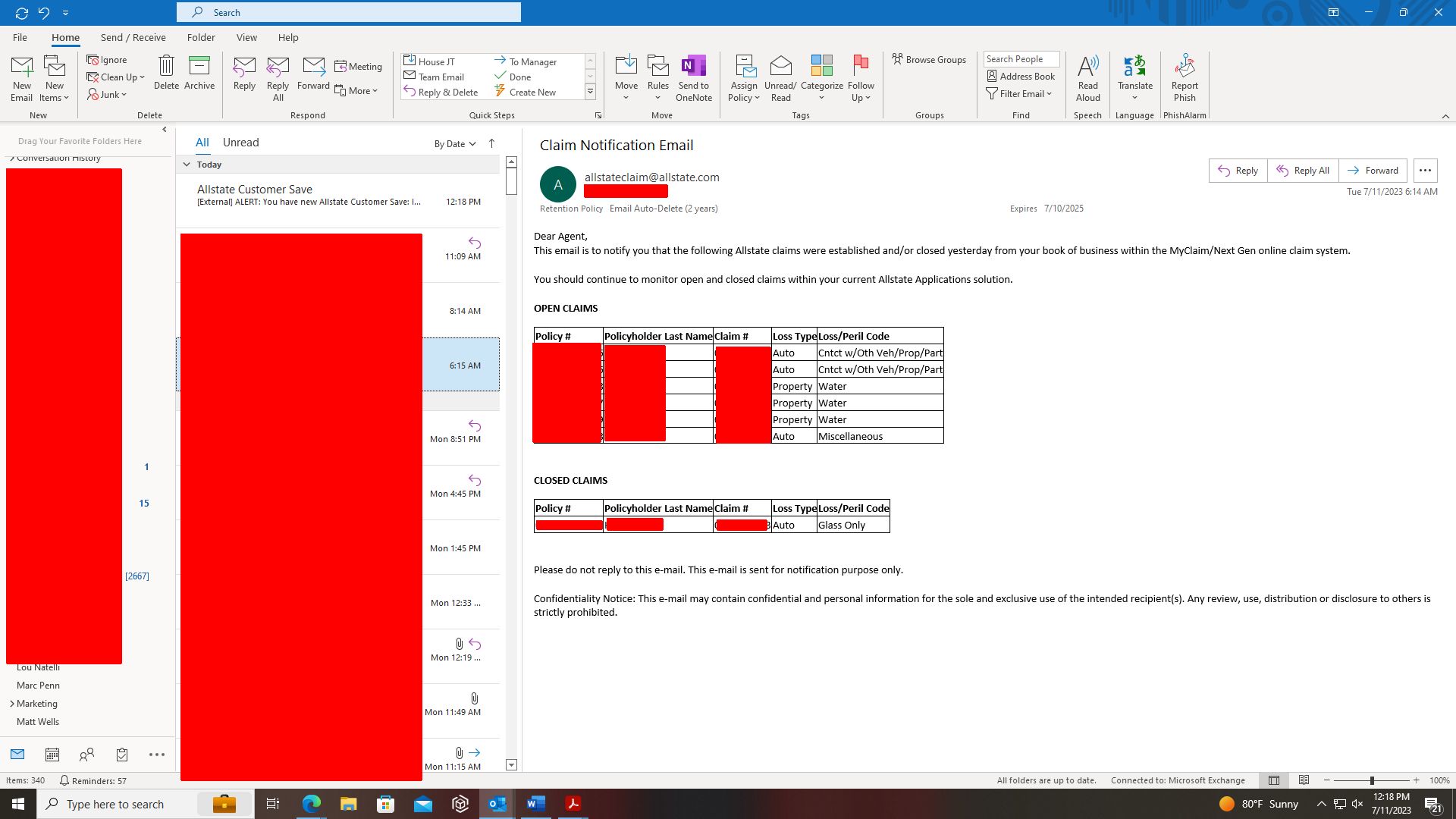
Task: Toggle Reading view in status bar
Action: click(1304, 780)
